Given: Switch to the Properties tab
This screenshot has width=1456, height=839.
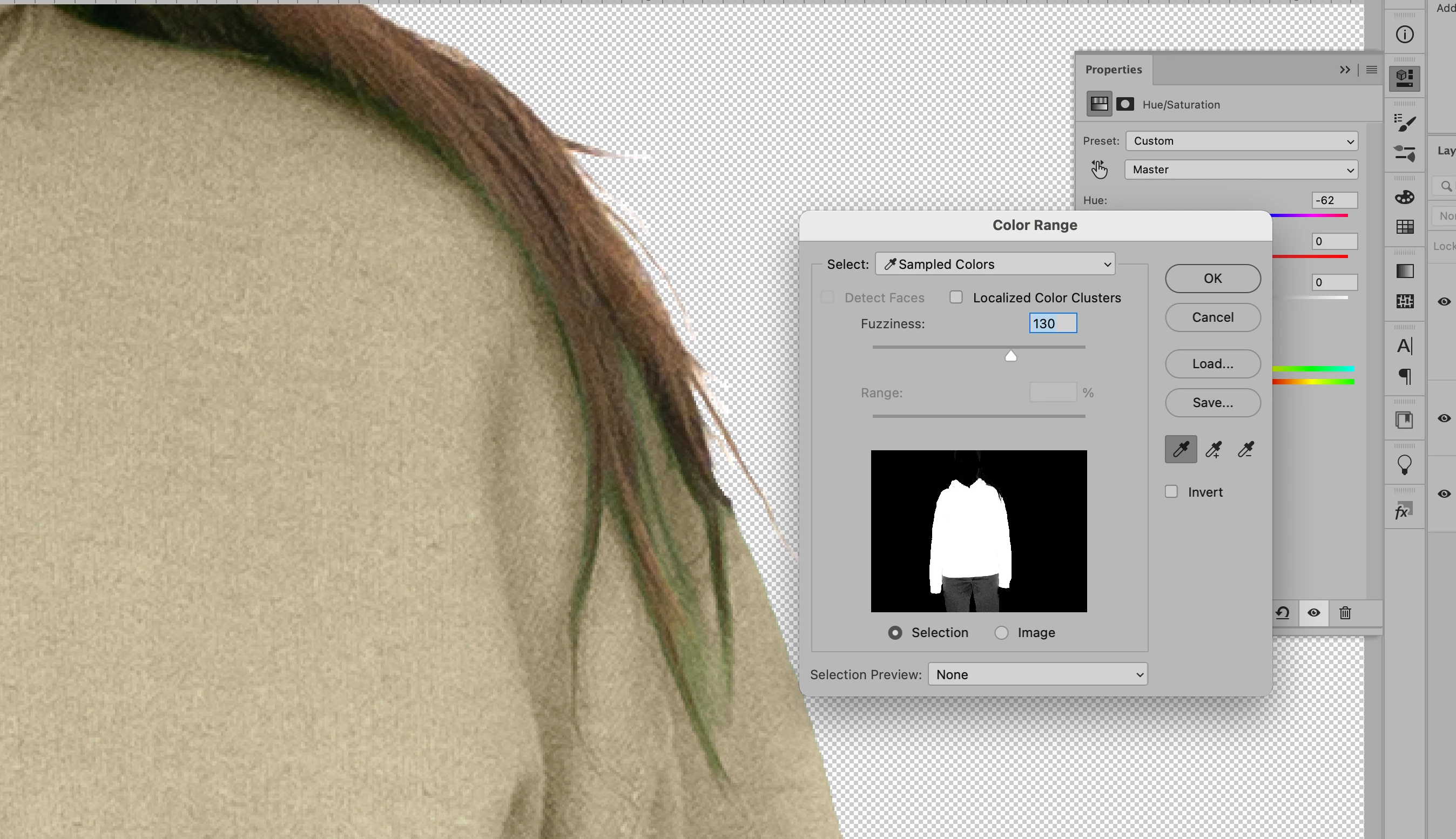Looking at the screenshot, I should [1113, 70].
